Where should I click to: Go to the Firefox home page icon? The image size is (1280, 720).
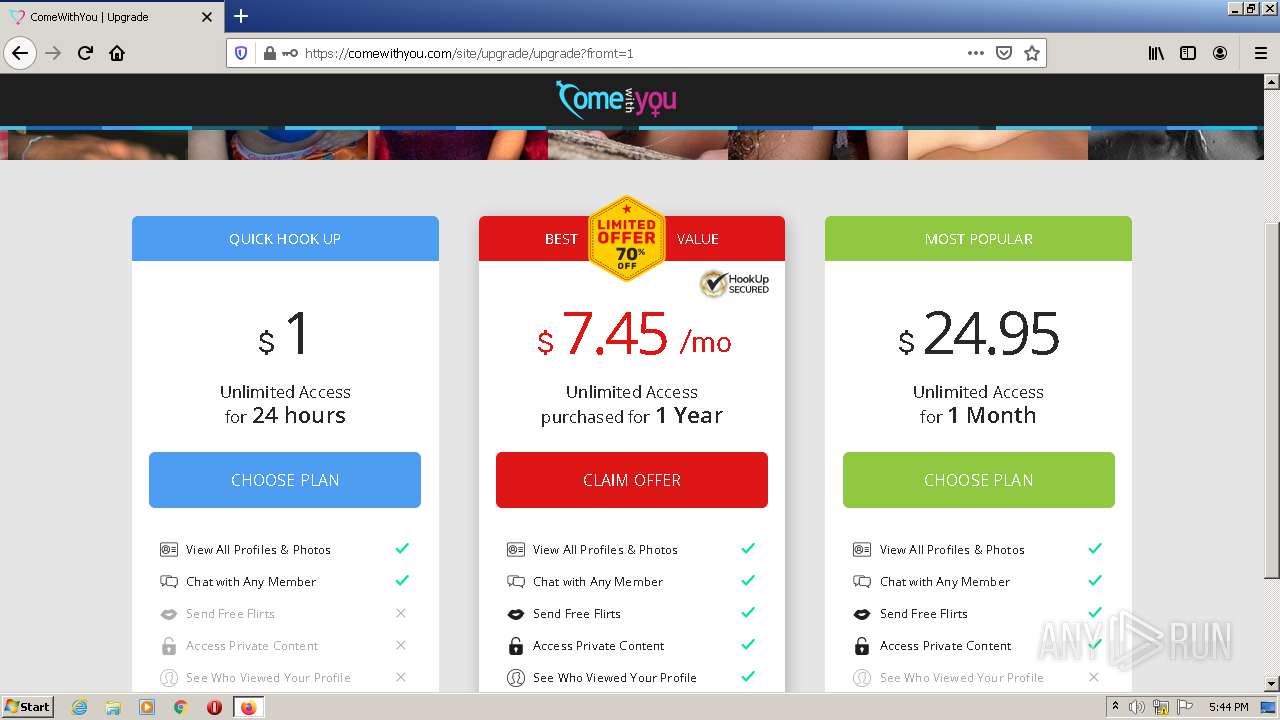click(117, 53)
